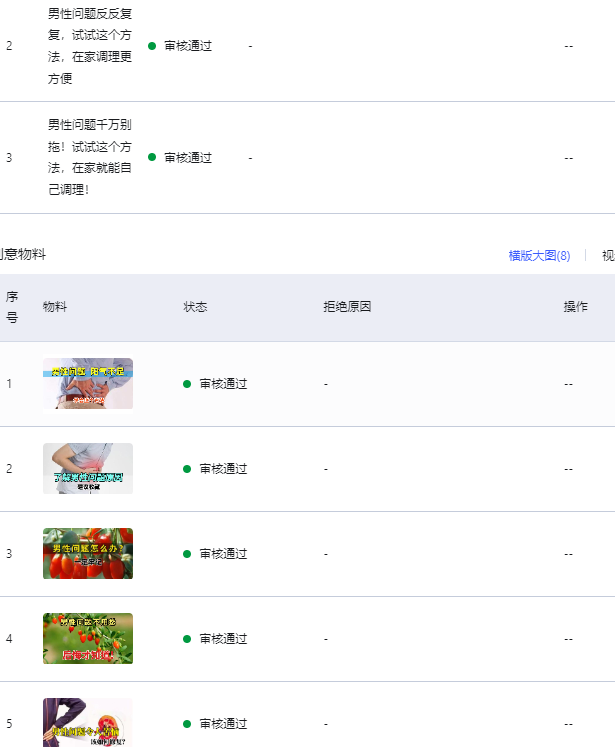Click the 物料 column header

click(55, 307)
